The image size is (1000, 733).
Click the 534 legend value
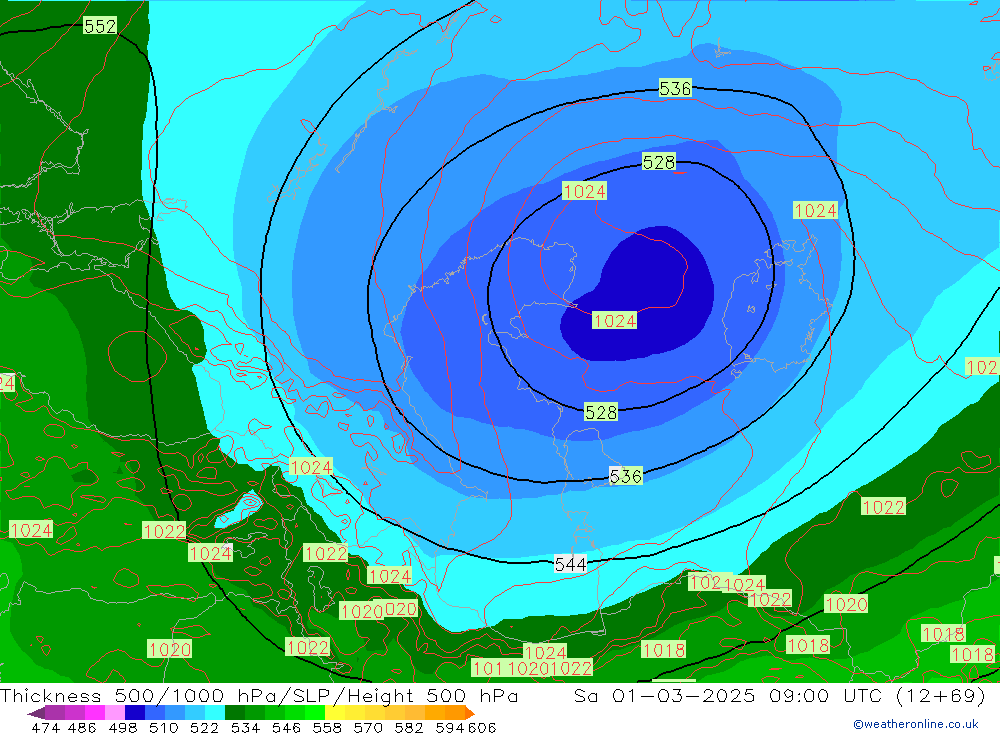click(246, 727)
